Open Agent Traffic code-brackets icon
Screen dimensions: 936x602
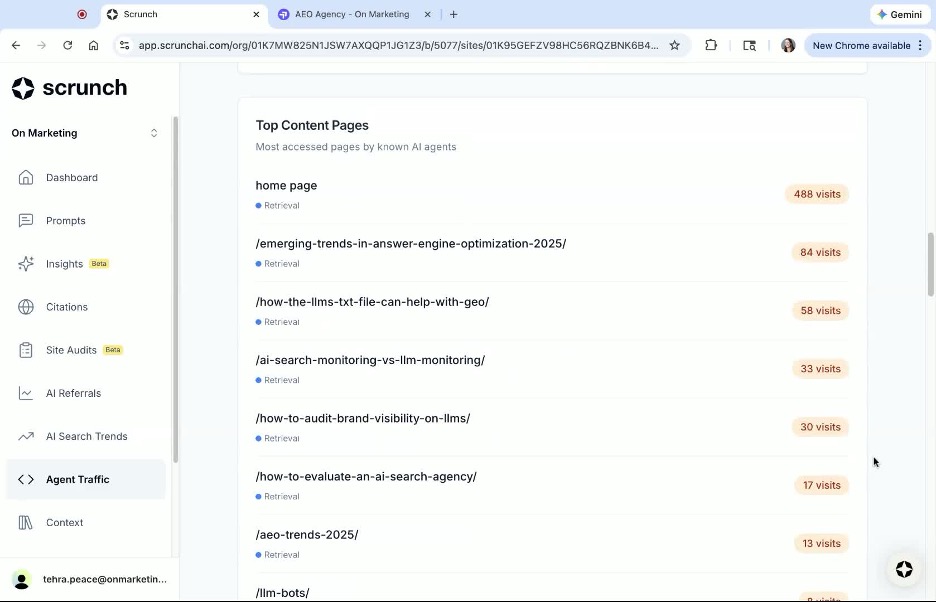27,479
